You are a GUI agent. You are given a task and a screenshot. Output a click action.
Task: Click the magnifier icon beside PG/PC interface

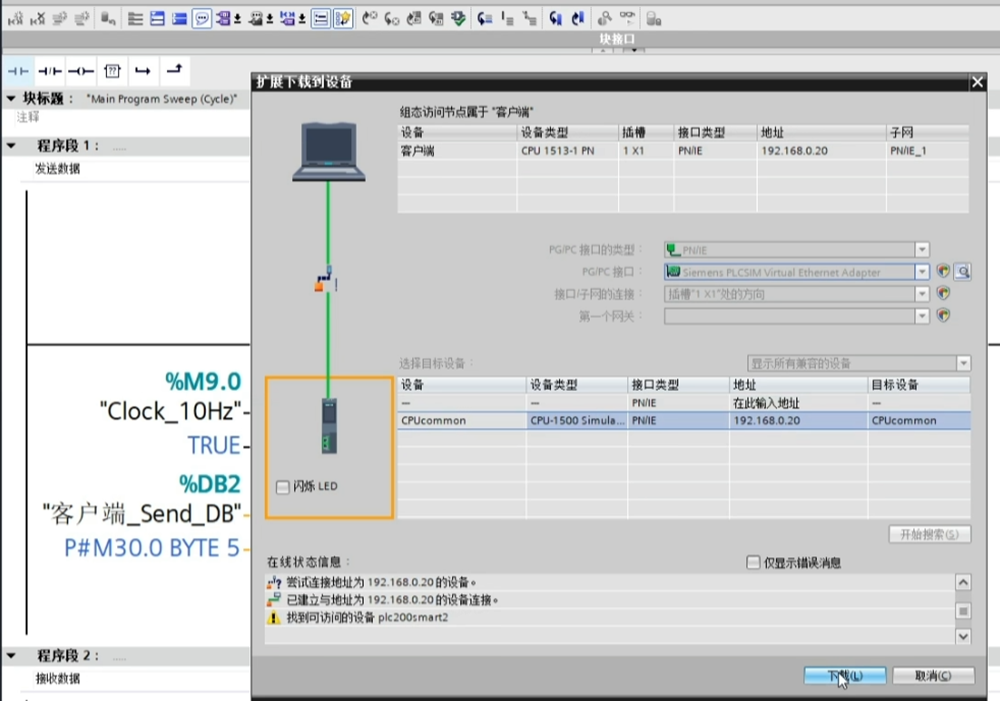click(x=962, y=272)
